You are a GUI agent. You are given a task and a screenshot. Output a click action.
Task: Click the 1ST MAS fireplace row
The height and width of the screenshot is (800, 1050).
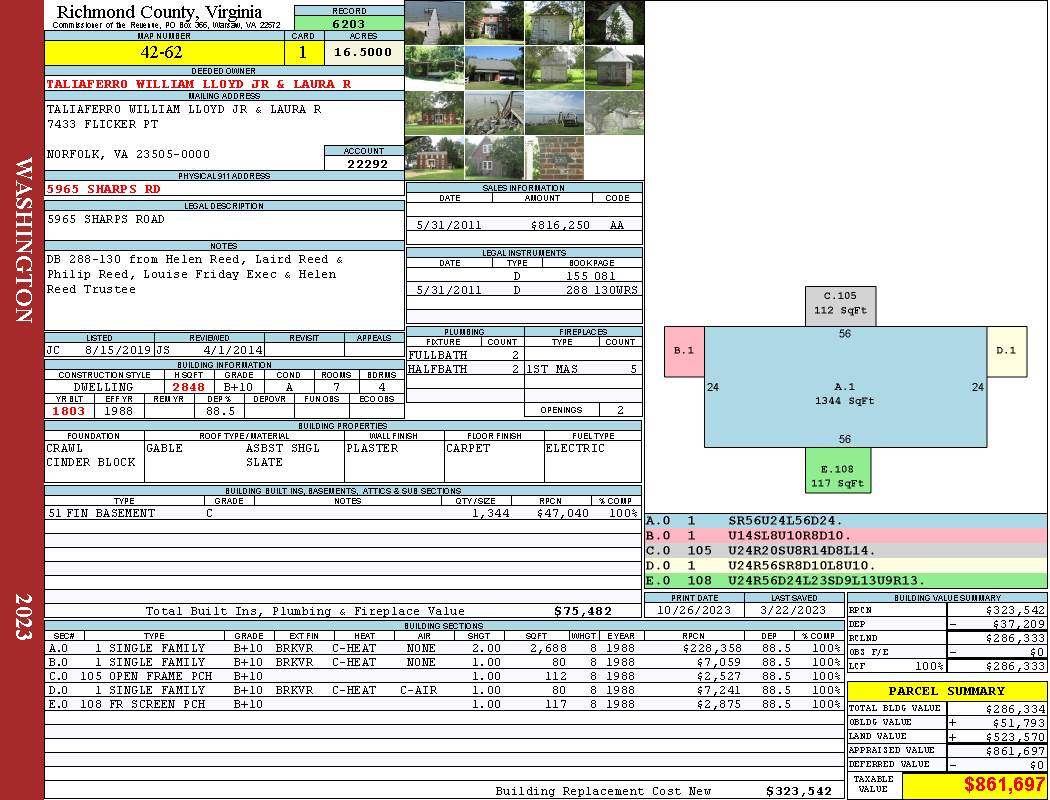(x=583, y=369)
